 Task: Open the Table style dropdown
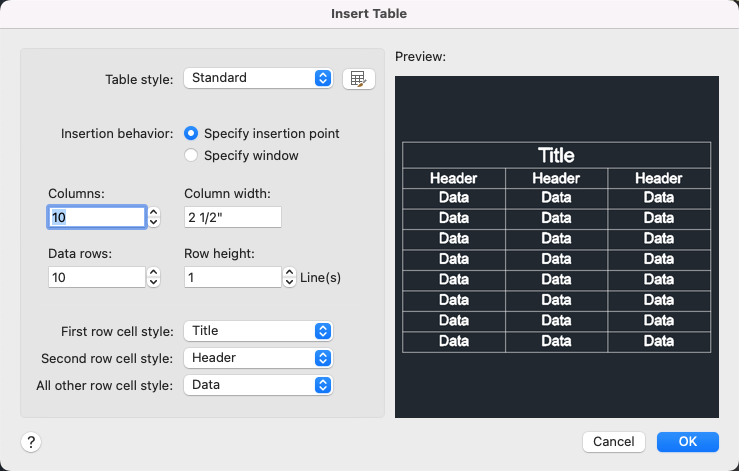[x=258, y=78]
